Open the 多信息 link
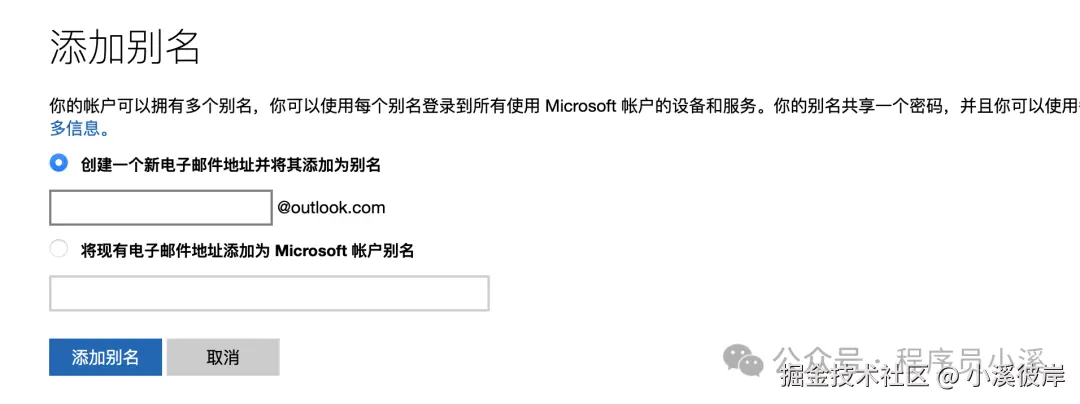 click(x=80, y=128)
